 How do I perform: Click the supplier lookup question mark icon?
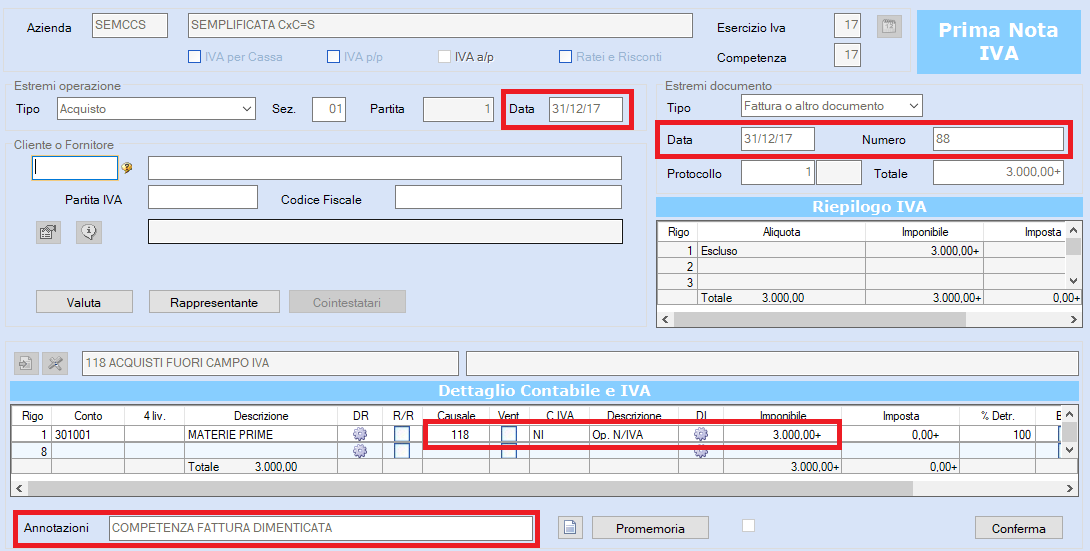coord(127,167)
